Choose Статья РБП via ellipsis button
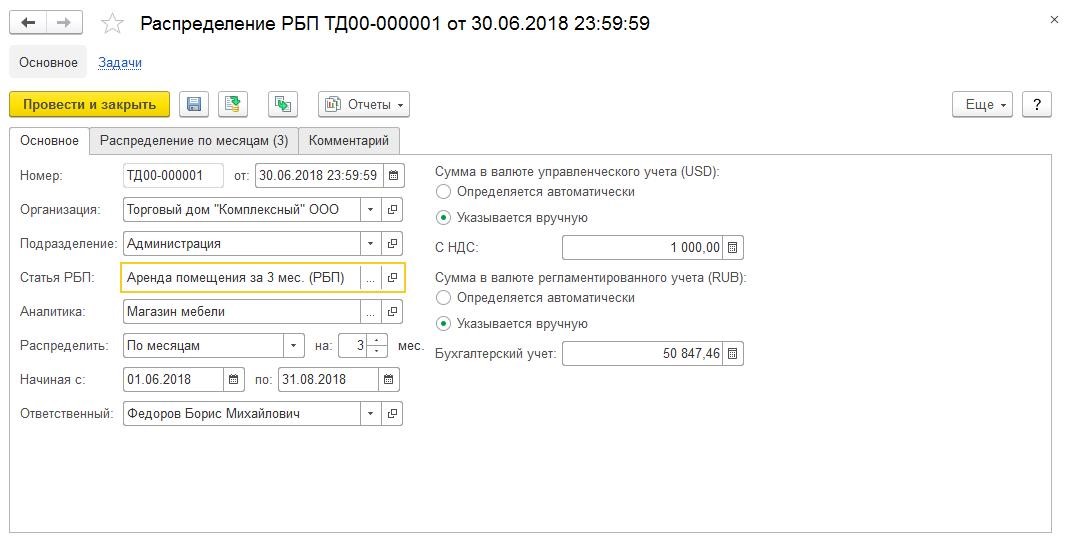Viewport: 1067px width, 543px height. 370,278
